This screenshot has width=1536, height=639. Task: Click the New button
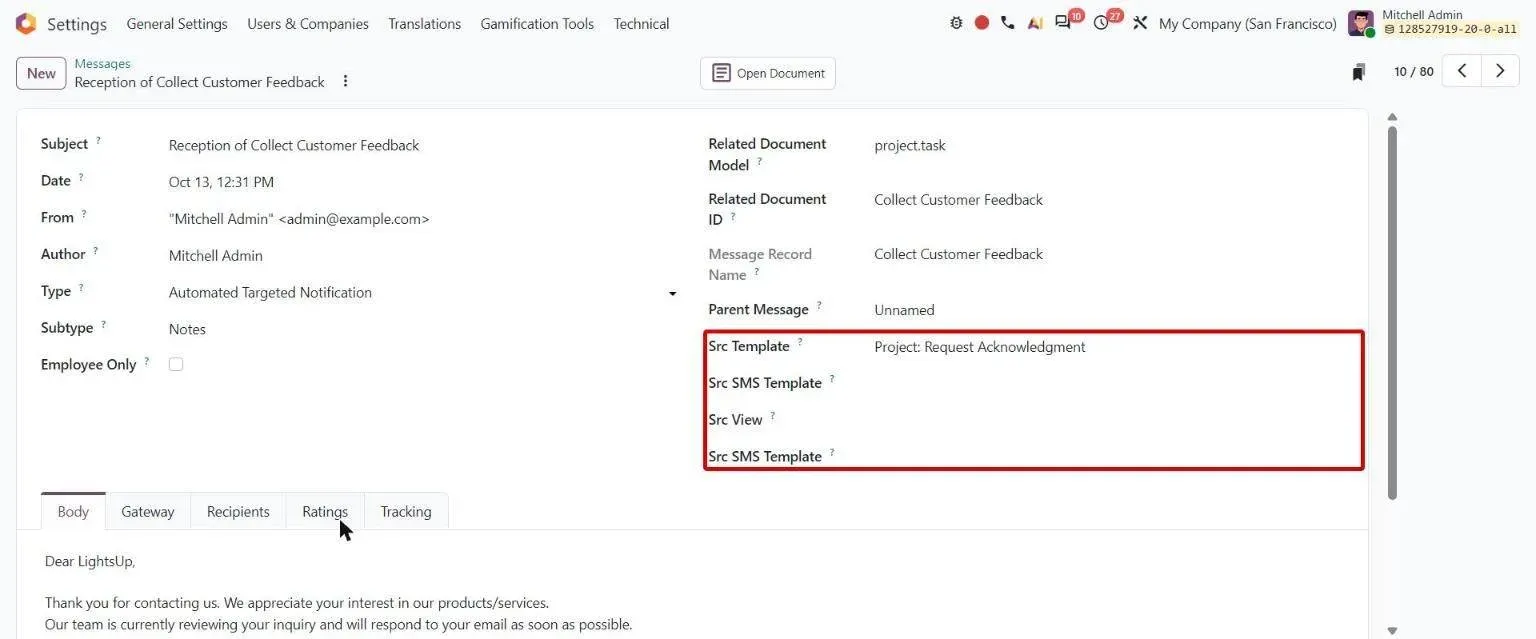(41, 73)
